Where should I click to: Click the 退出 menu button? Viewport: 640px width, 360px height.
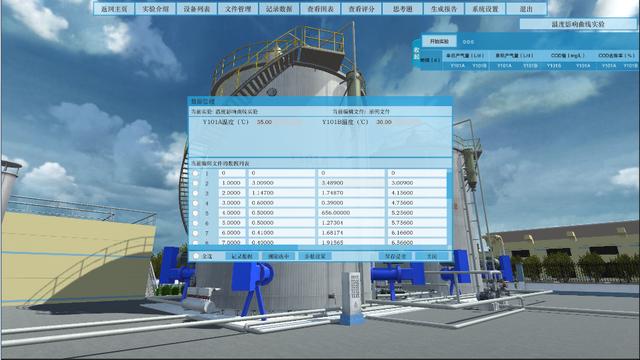[x=526, y=9]
